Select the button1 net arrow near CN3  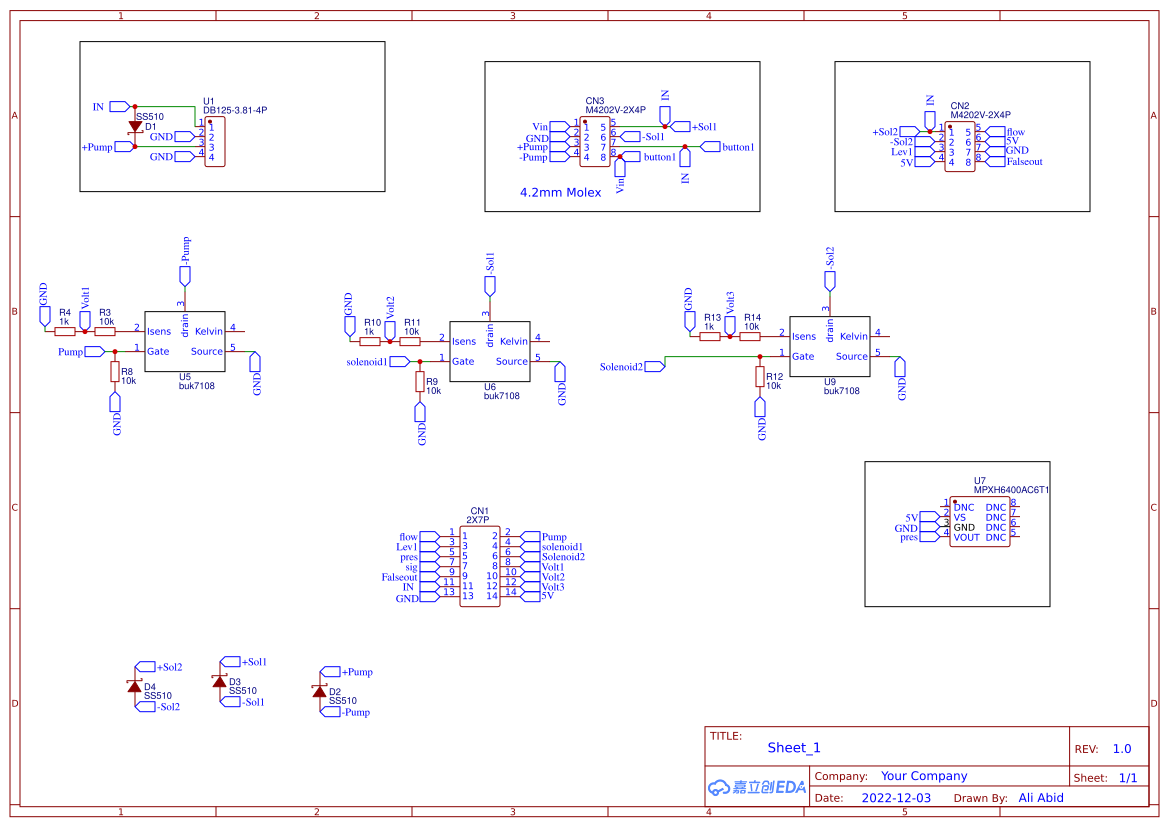[712, 146]
